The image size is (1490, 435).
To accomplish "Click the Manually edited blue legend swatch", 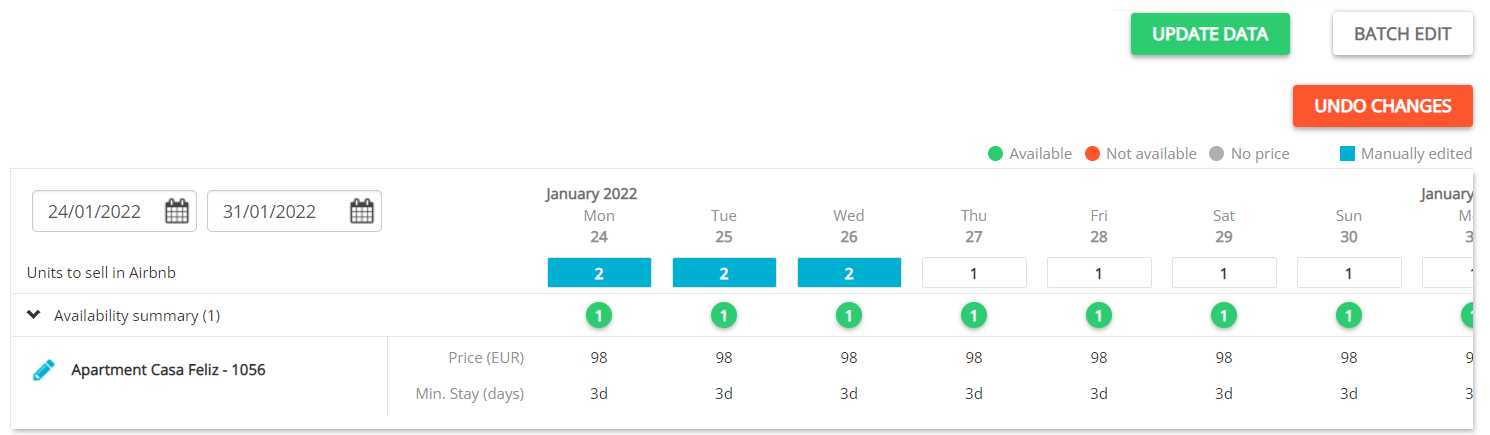I will 1347,154.
